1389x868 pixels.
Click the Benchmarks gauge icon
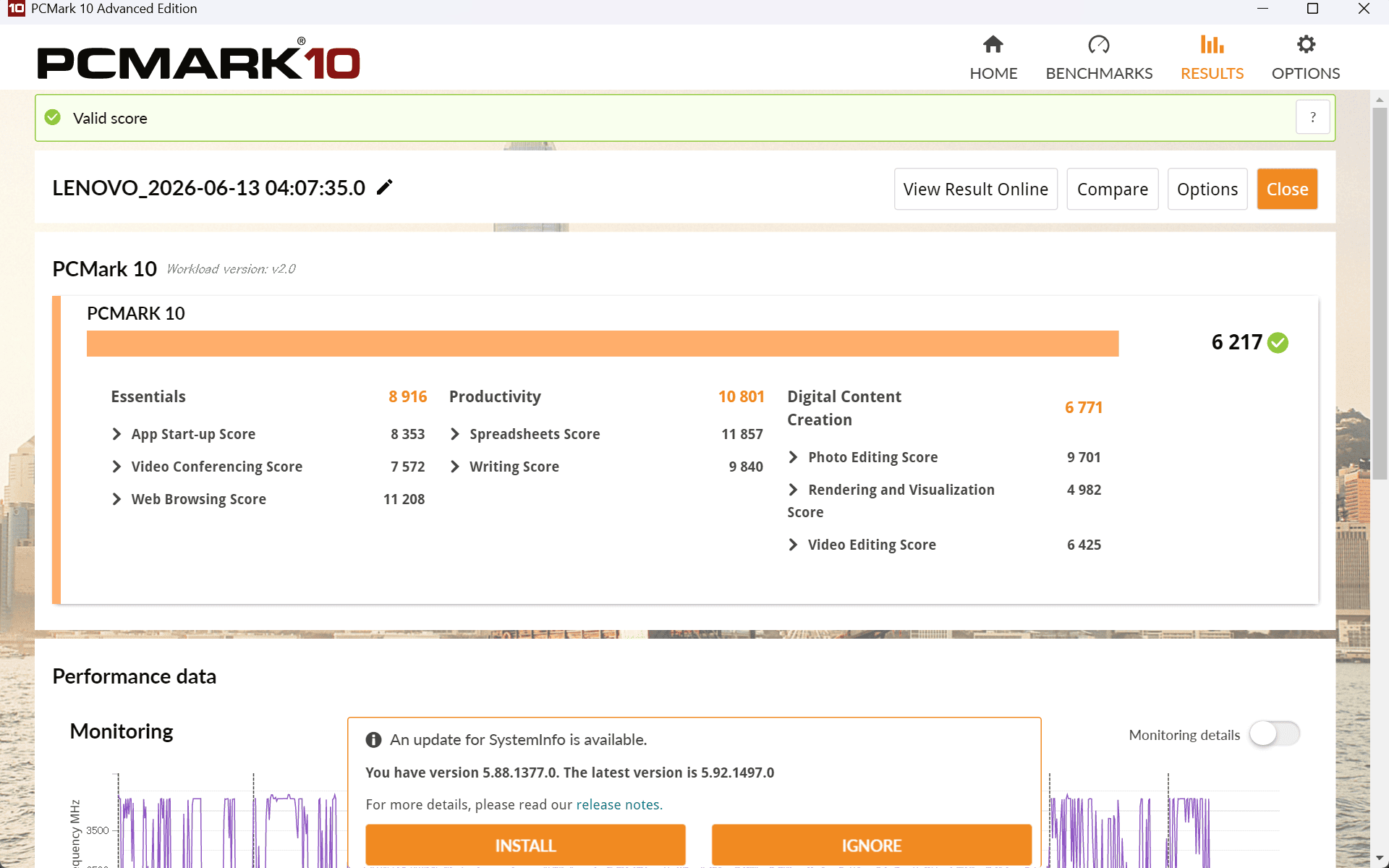1099,45
